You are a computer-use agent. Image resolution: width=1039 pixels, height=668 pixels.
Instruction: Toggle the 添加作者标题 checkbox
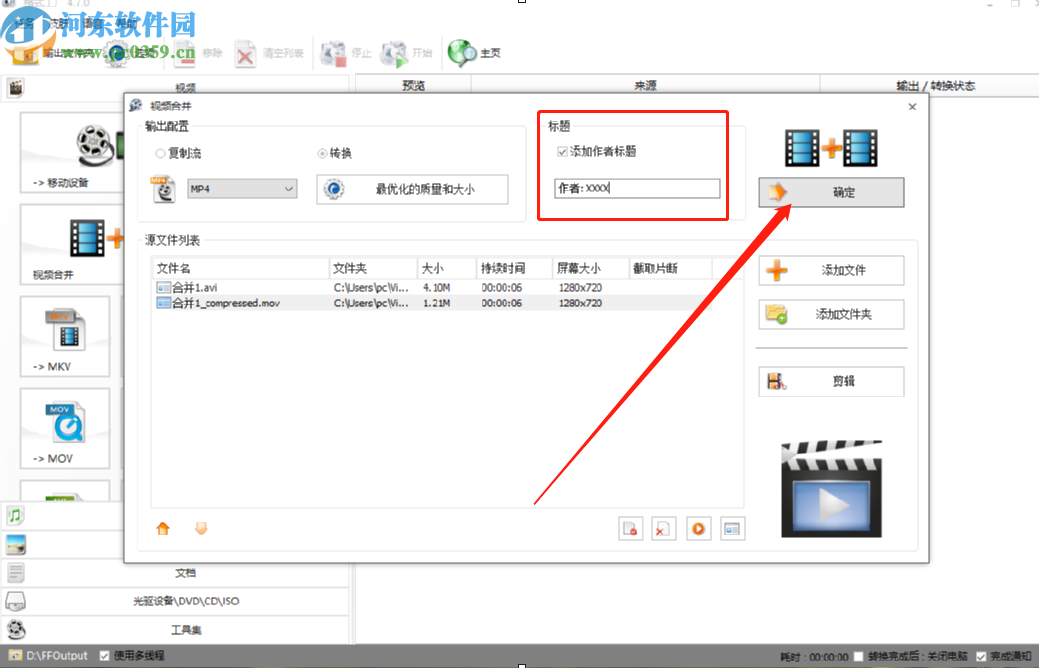pos(562,152)
